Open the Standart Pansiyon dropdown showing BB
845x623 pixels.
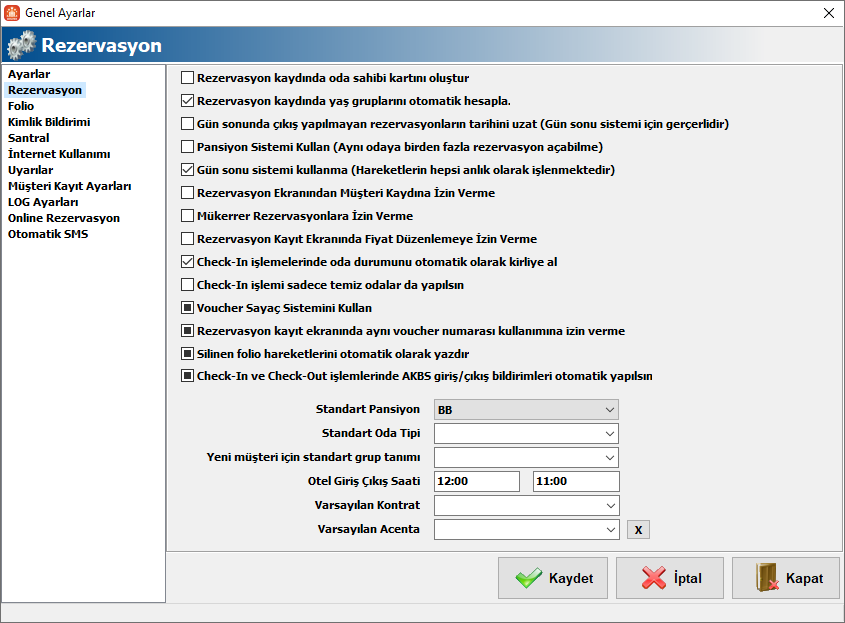(526, 410)
